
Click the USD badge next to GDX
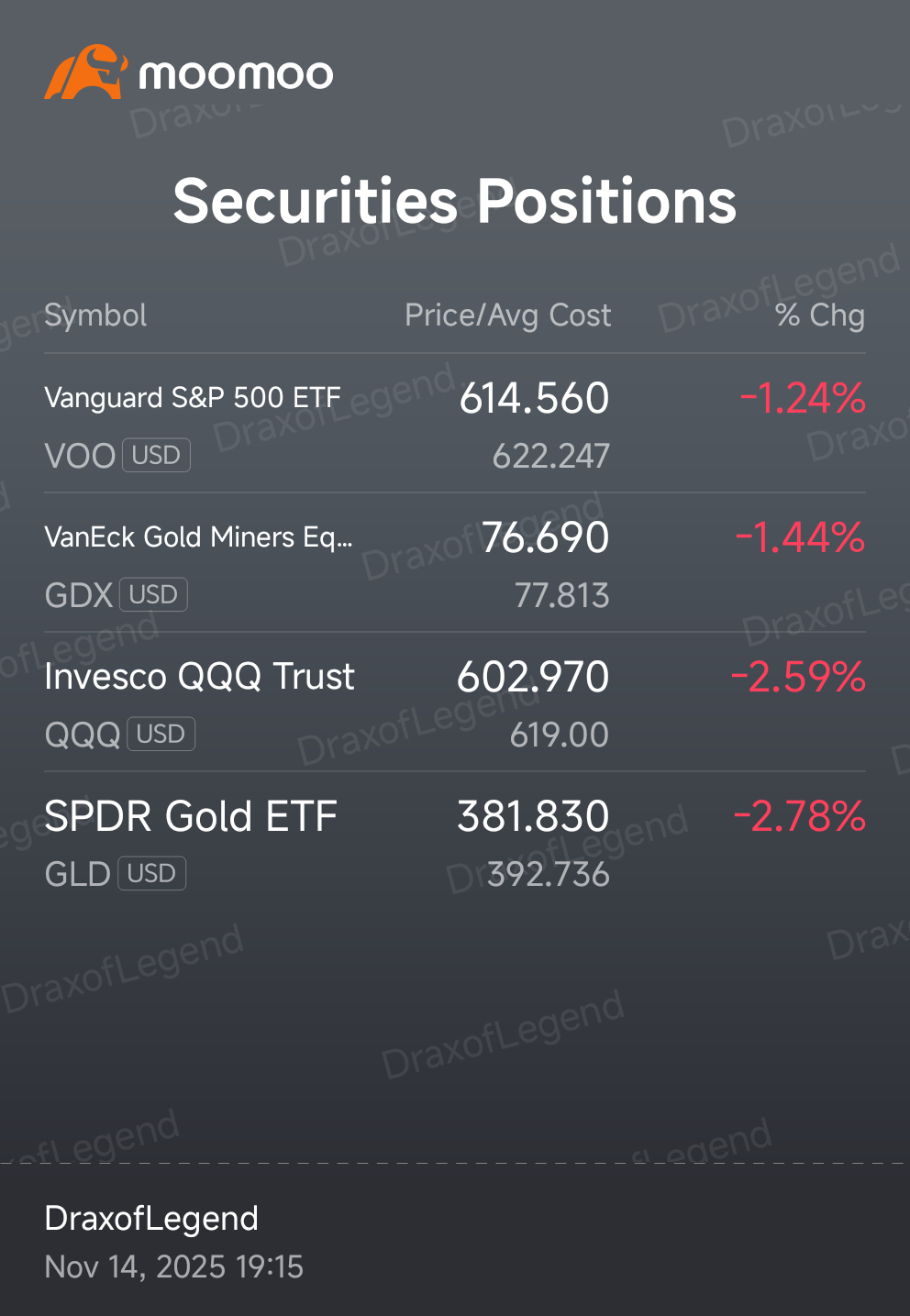tap(153, 594)
